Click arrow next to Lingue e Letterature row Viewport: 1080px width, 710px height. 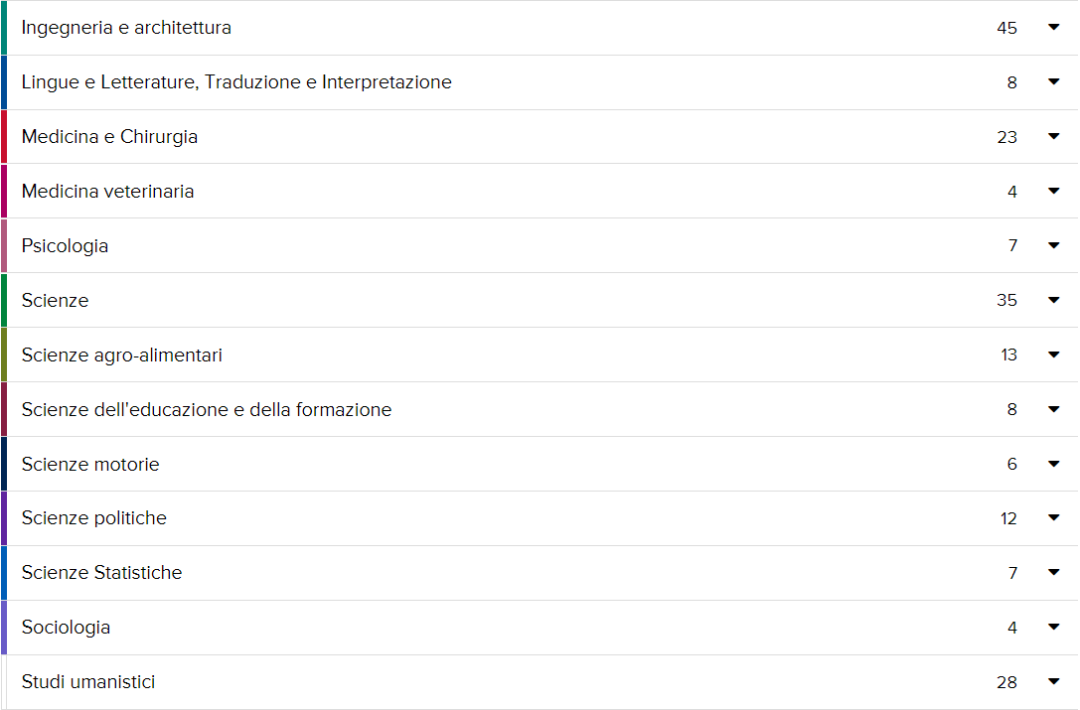pos(1053,82)
